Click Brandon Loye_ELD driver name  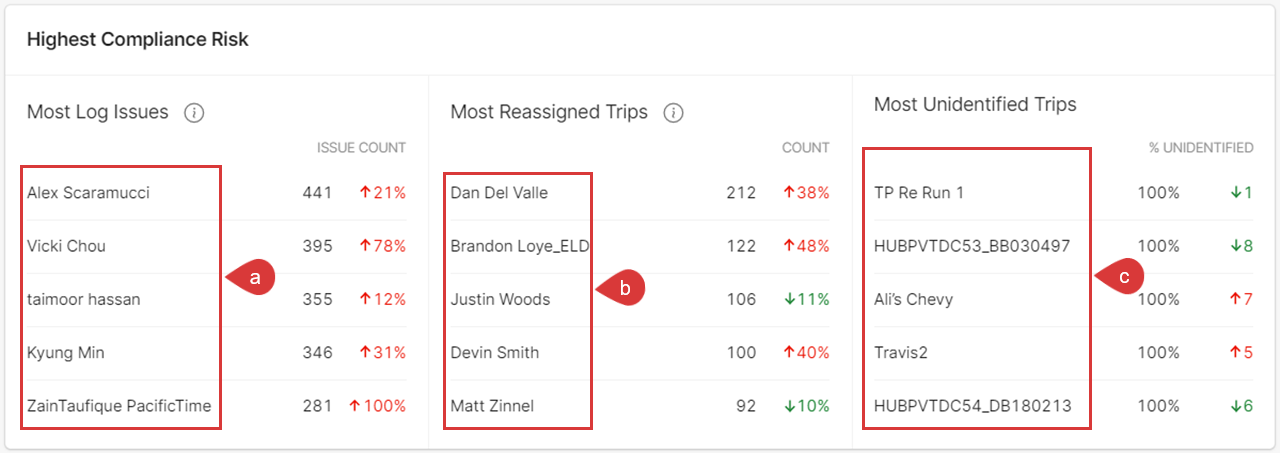coord(520,246)
